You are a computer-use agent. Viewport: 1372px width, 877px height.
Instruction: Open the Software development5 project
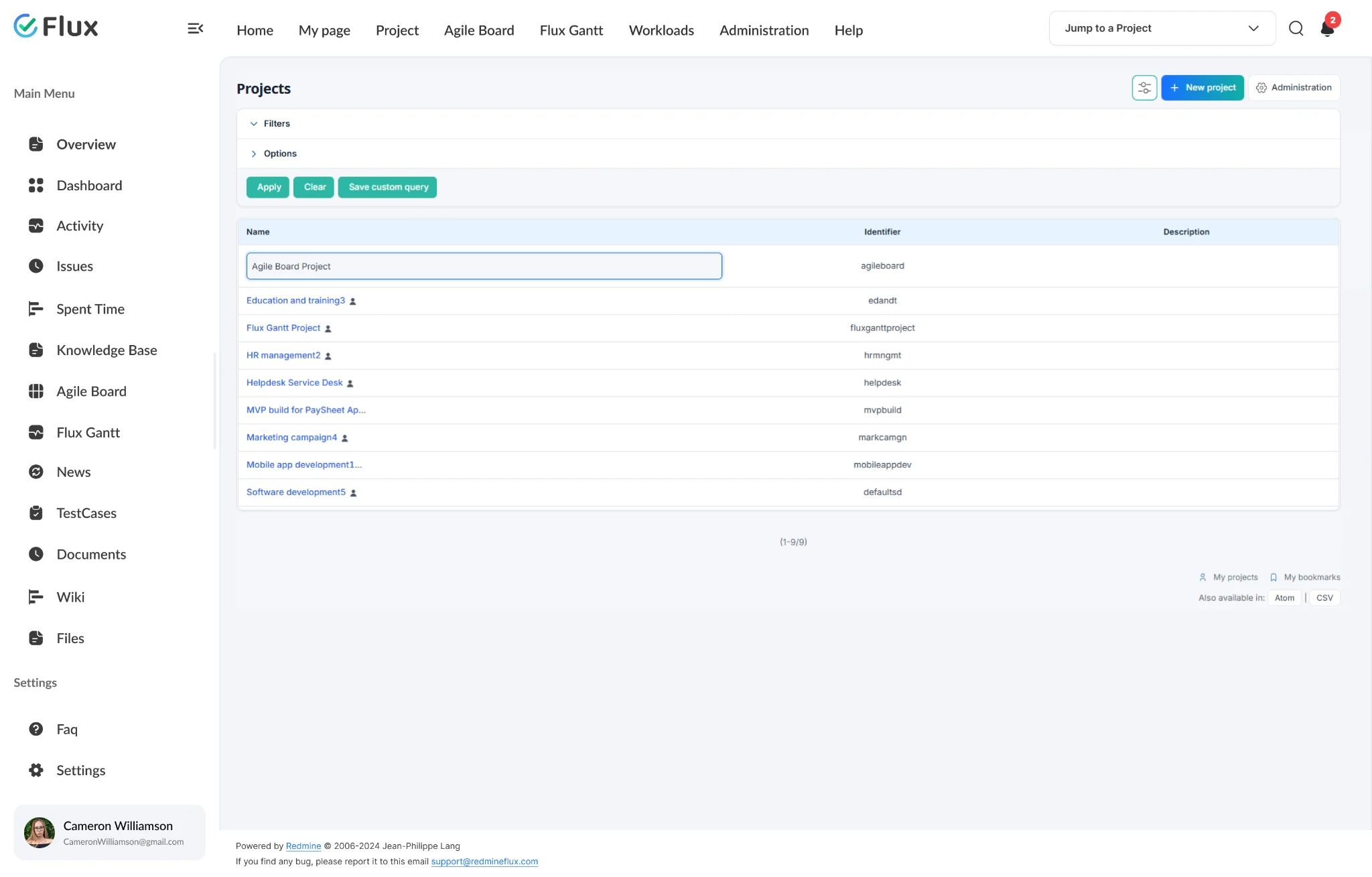[x=296, y=492]
